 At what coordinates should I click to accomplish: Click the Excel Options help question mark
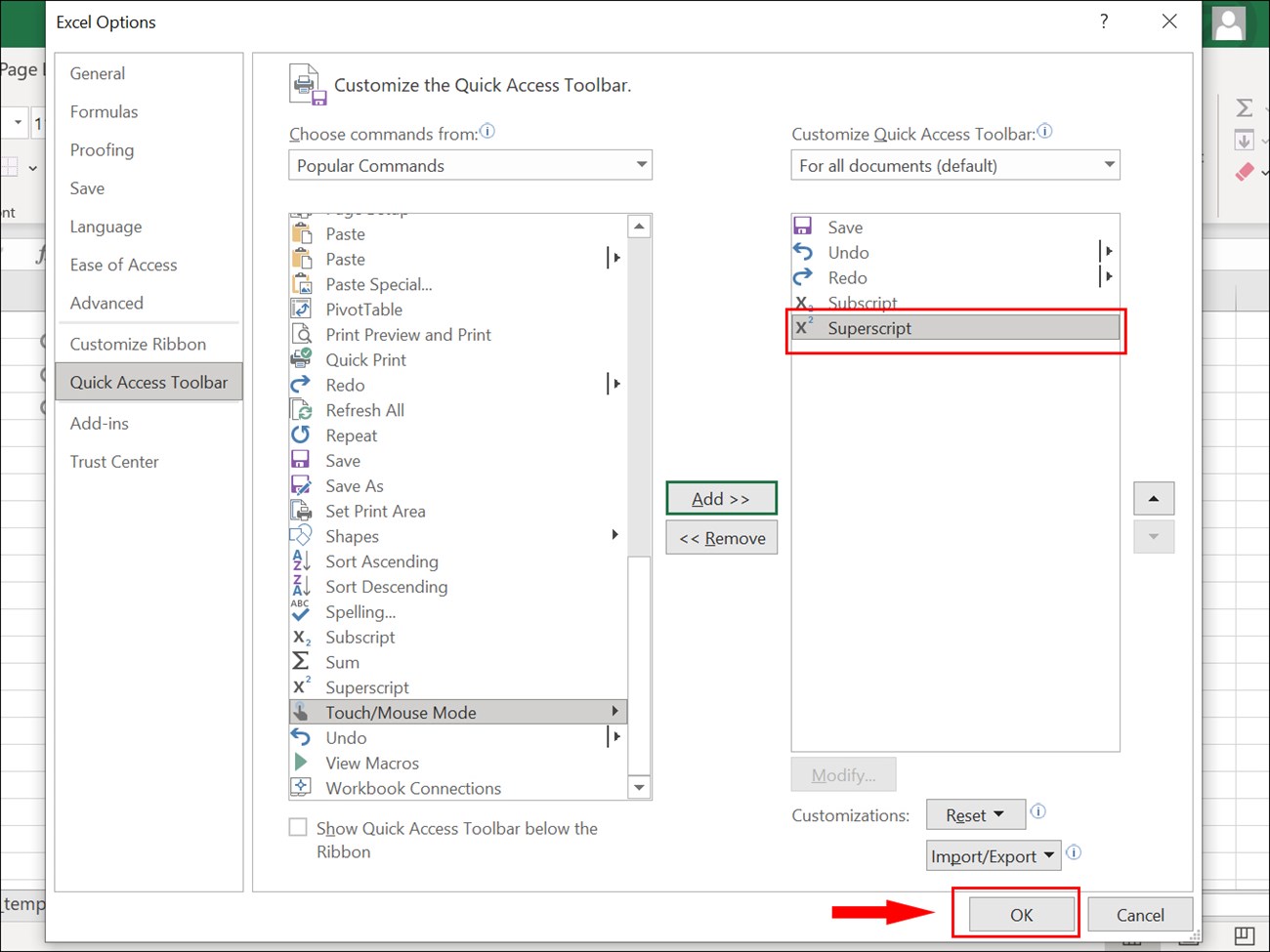pyautogui.click(x=1104, y=21)
